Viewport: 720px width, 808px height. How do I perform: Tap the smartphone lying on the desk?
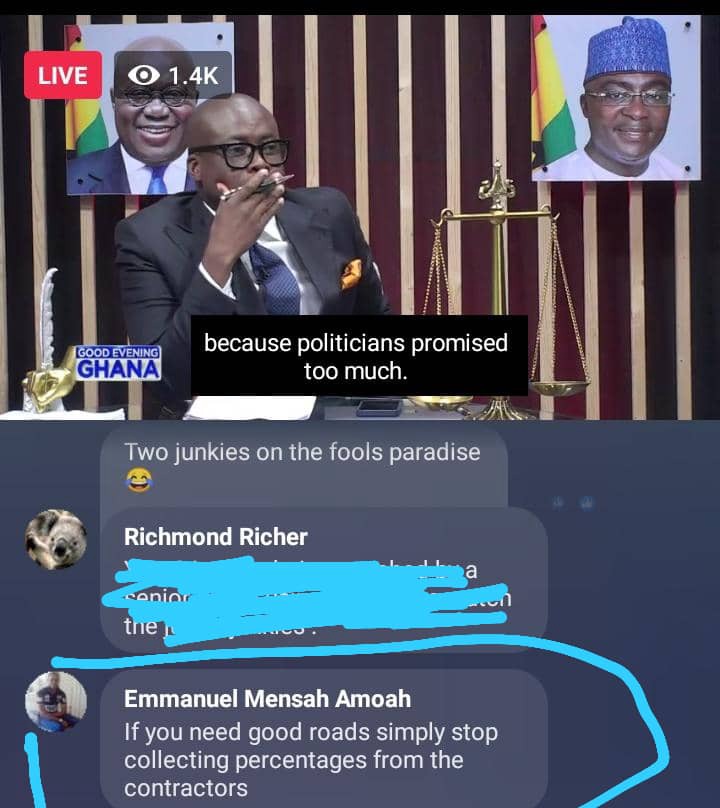(379, 407)
